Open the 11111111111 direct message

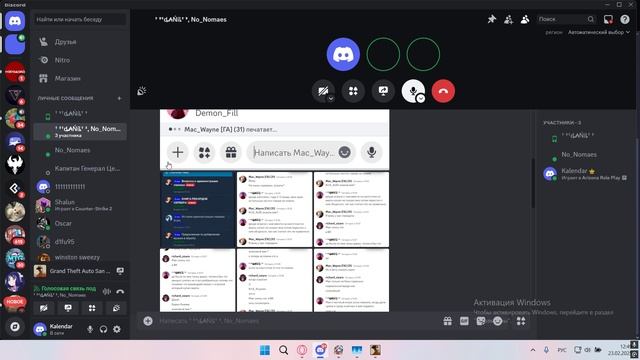[x=80, y=187]
